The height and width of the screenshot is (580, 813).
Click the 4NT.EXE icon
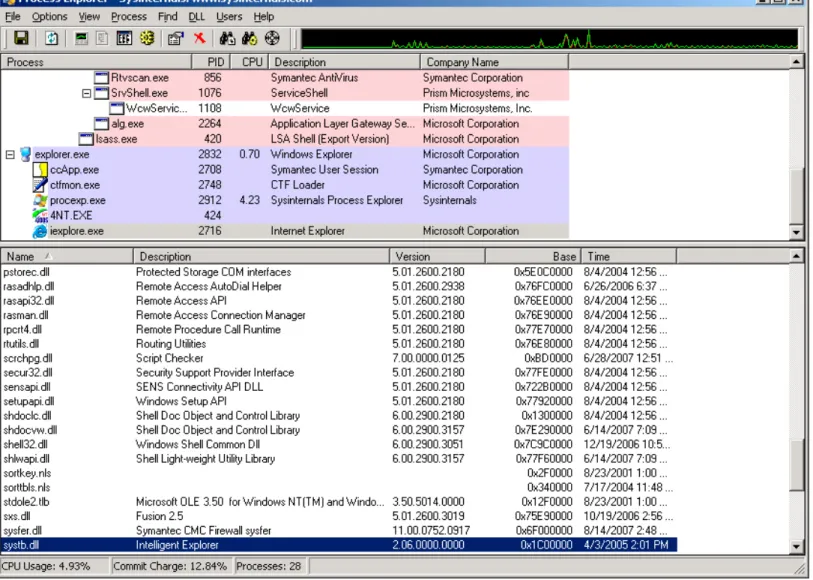(x=40, y=216)
